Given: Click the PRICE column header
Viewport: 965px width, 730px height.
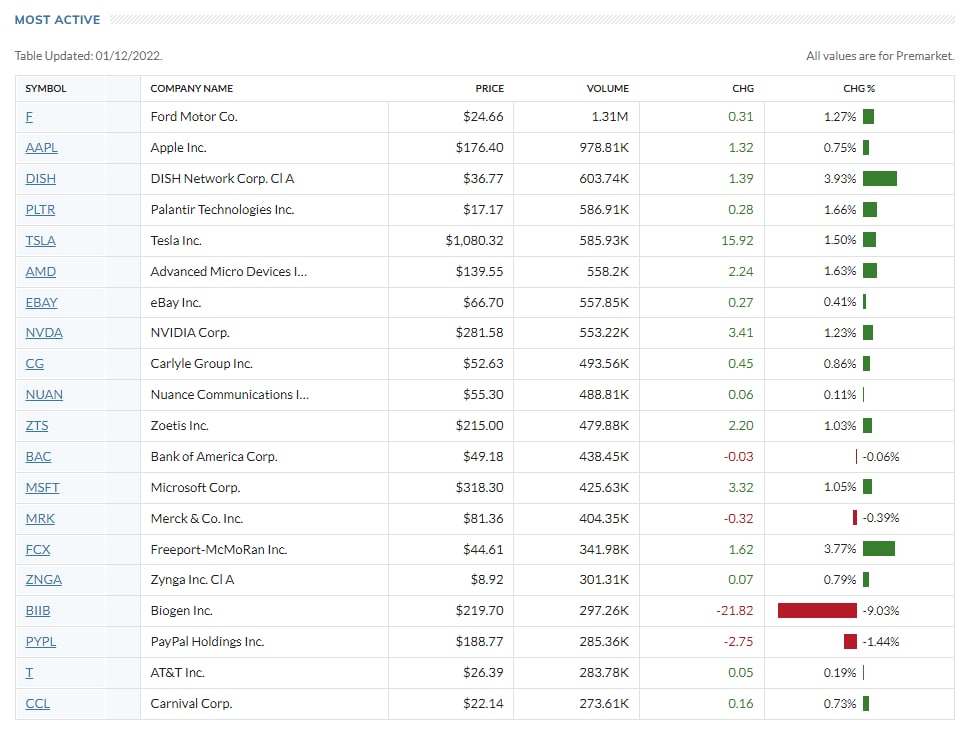Looking at the screenshot, I should pos(489,89).
